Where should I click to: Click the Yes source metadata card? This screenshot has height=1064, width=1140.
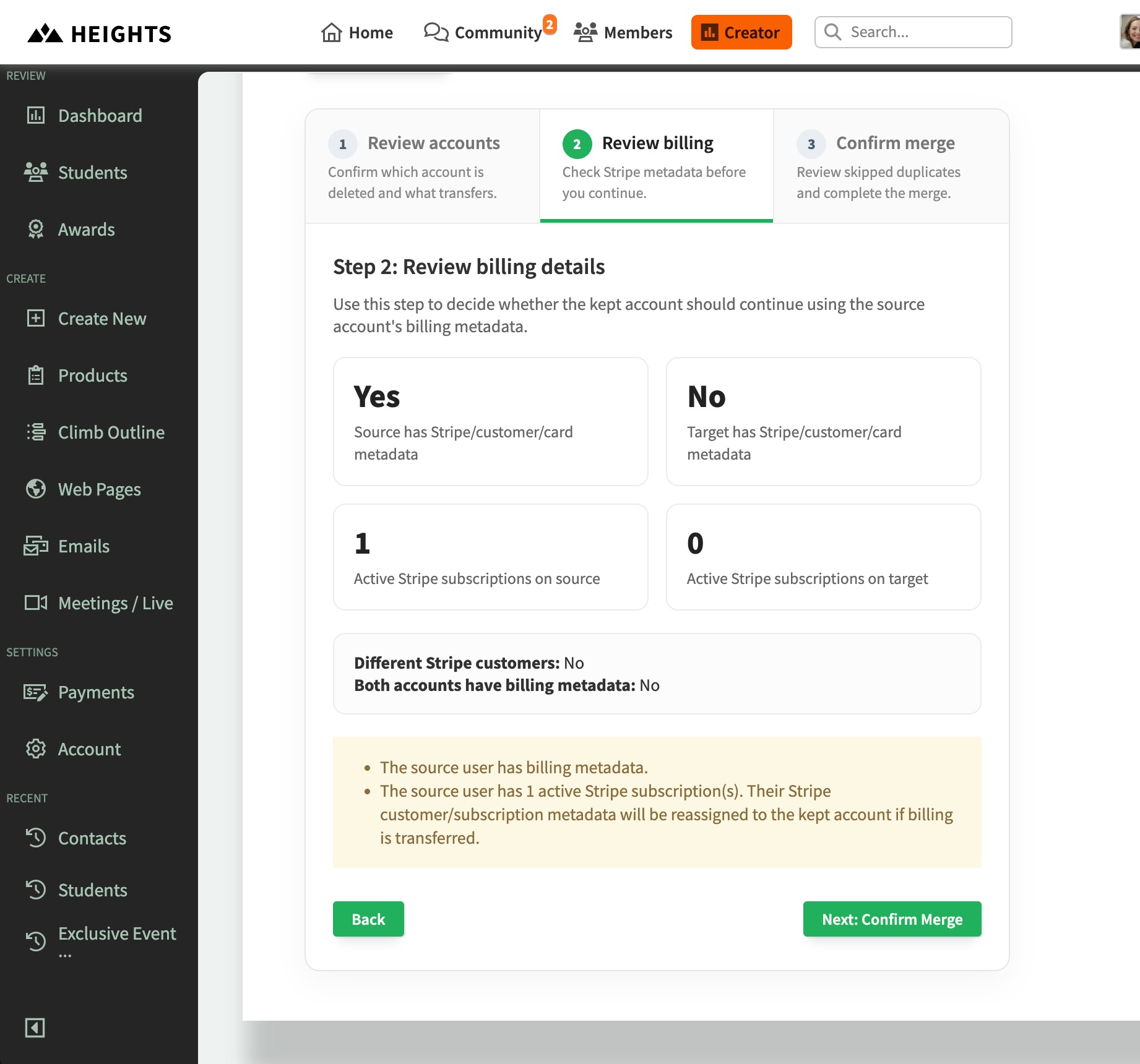tap(490, 421)
